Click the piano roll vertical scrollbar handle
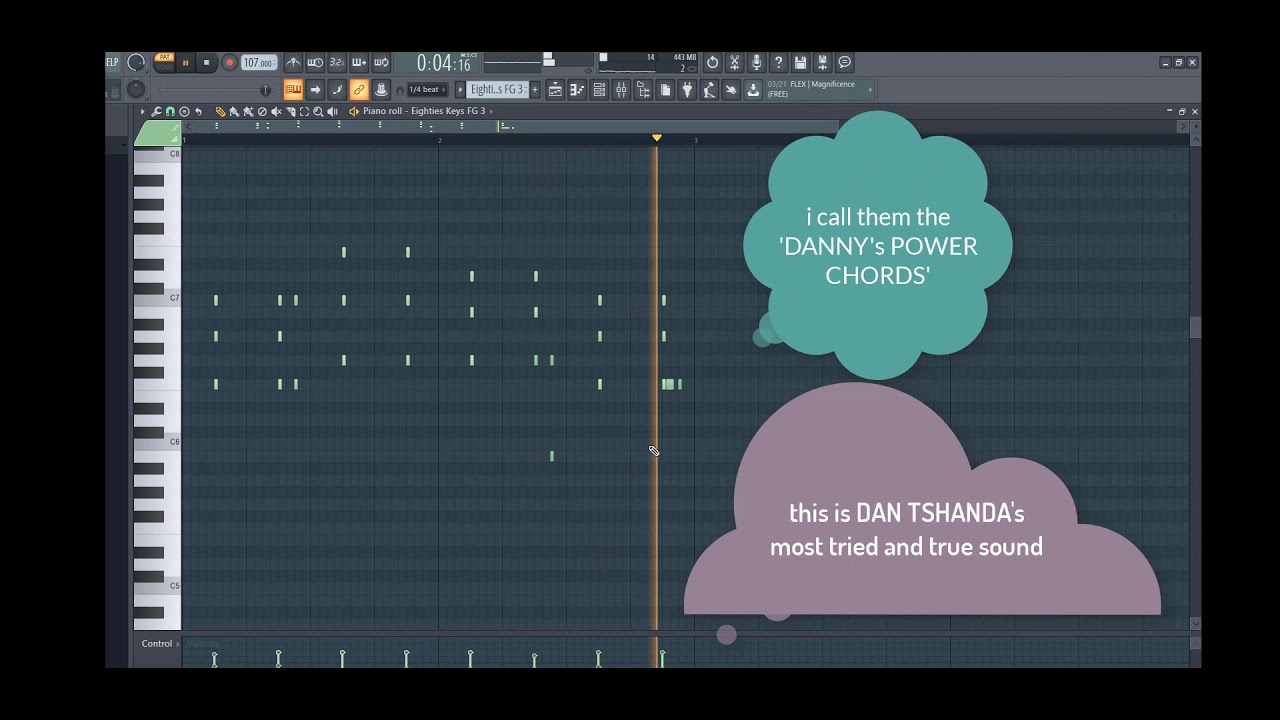1280x720 pixels. coord(1195,328)
